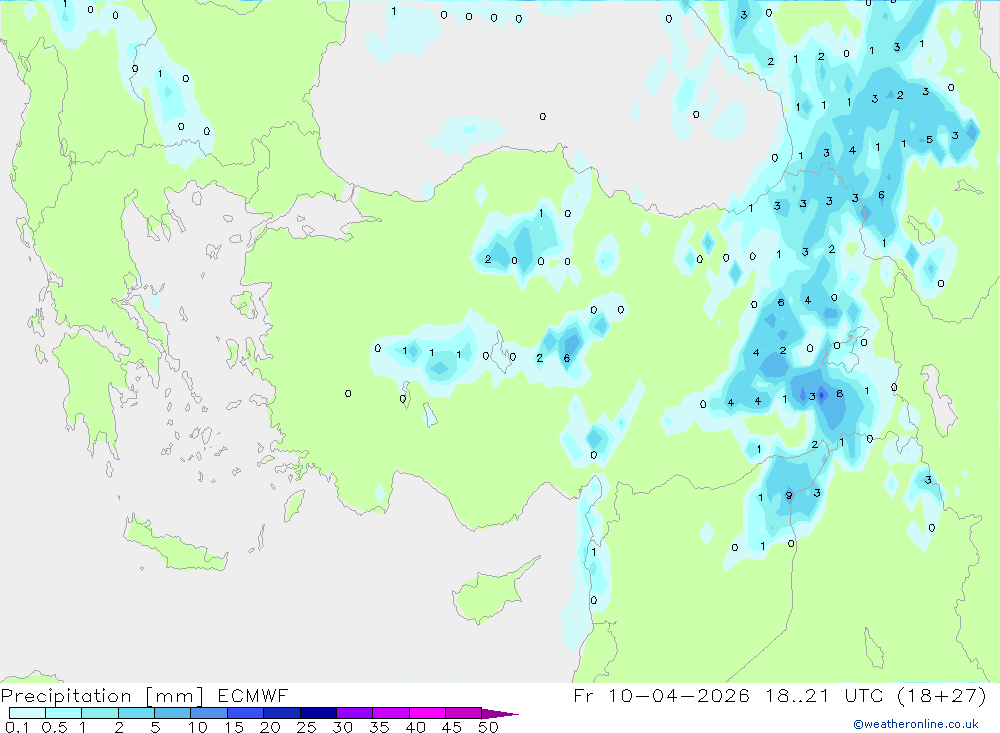This screenshot has width=1000, height=733.
Task: Click the '[mm]' unit label
Action: (174, 695)
